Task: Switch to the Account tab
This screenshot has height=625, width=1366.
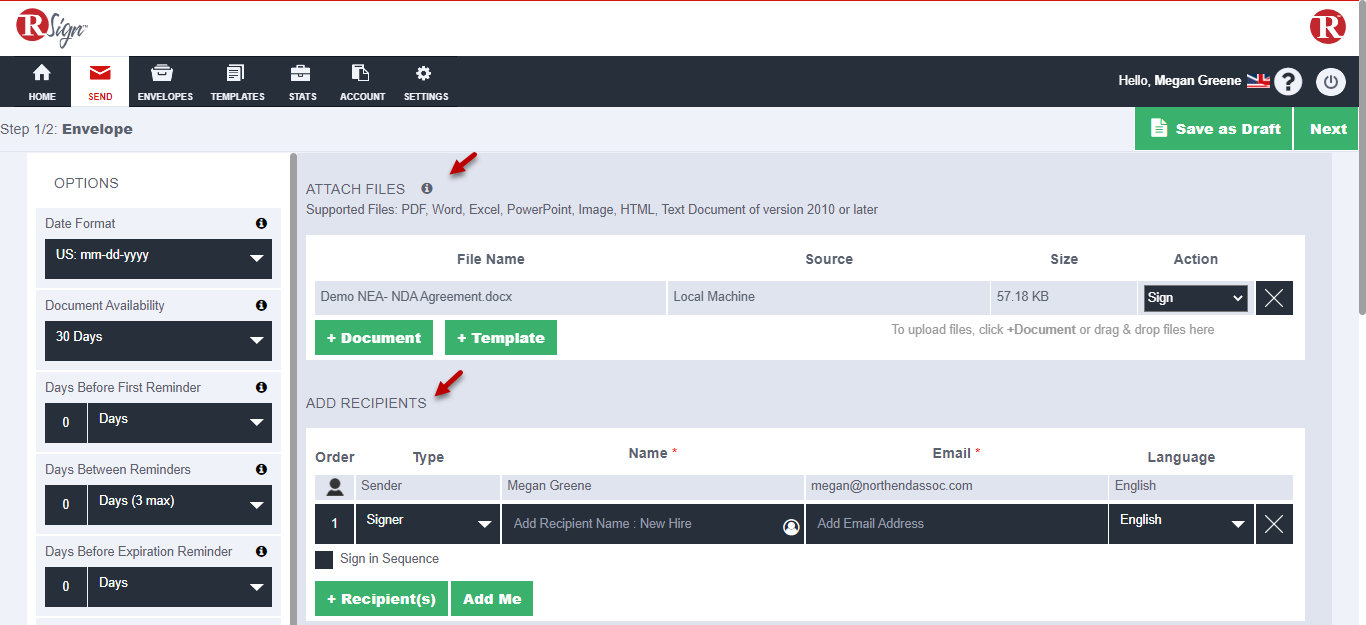Action: click(362, 82)
